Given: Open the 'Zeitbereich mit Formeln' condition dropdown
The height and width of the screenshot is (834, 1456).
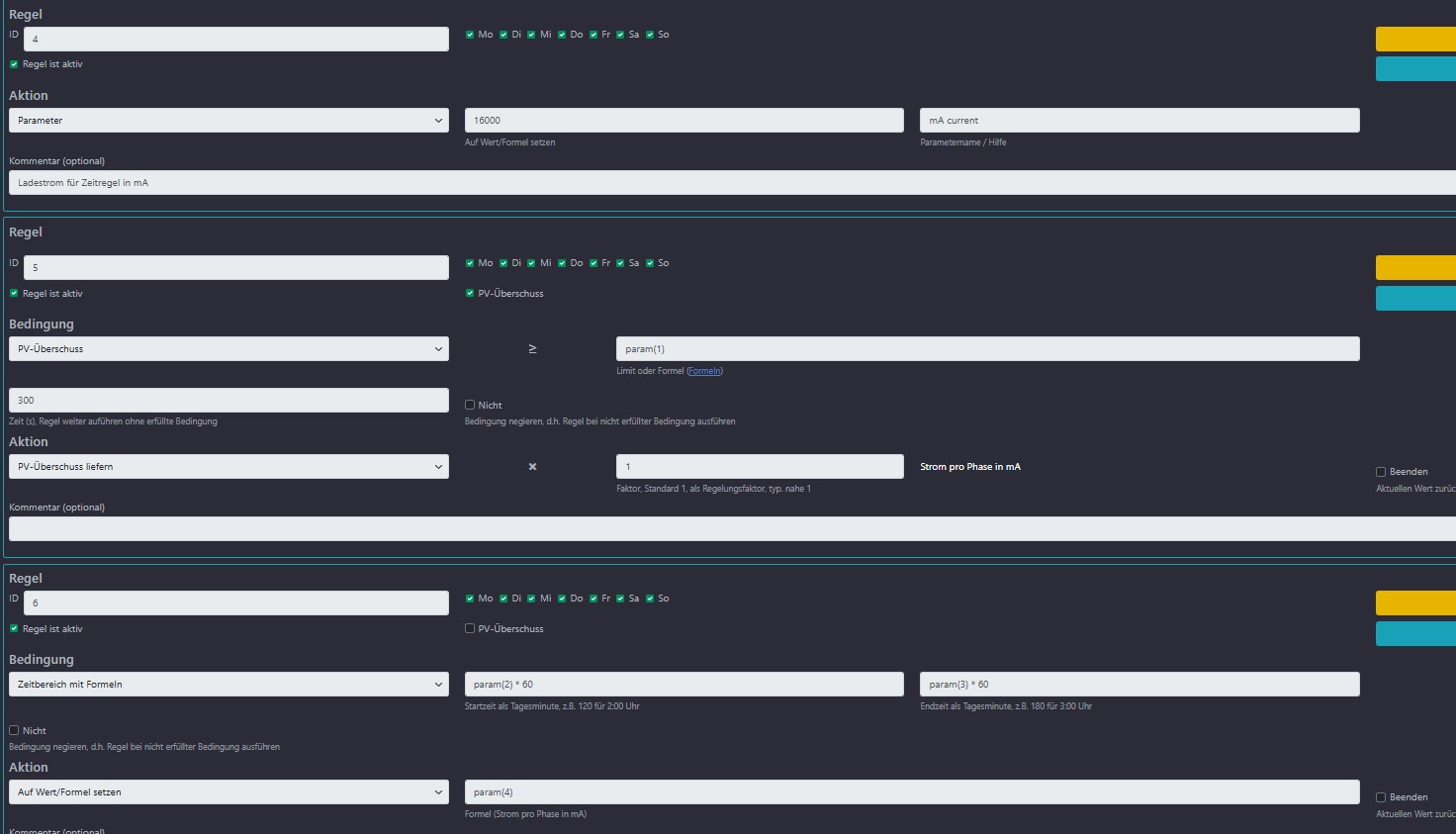Looking at the screenshot, I should tap(228, 685).
